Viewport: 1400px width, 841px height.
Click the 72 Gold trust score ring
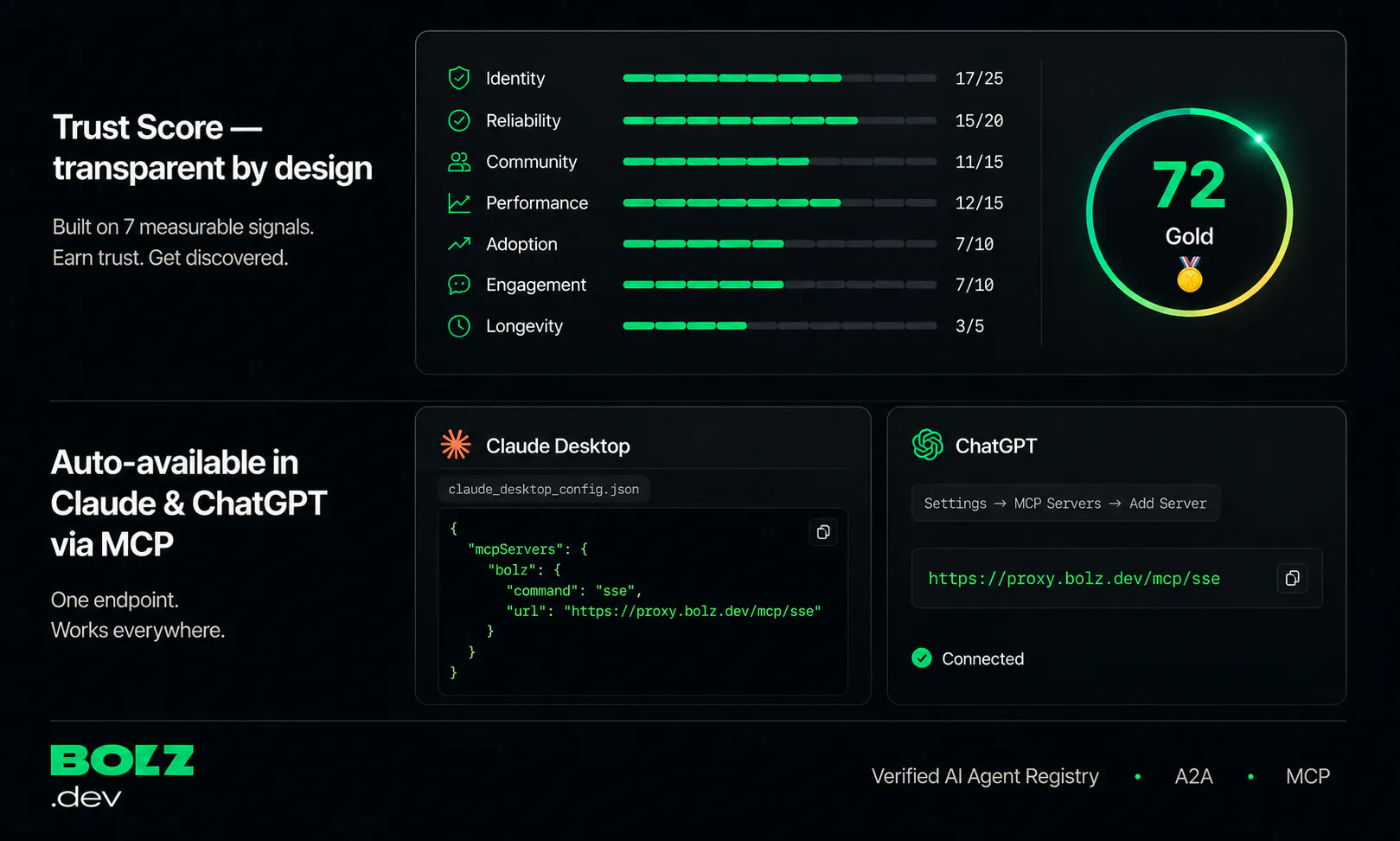point(1190,212)
